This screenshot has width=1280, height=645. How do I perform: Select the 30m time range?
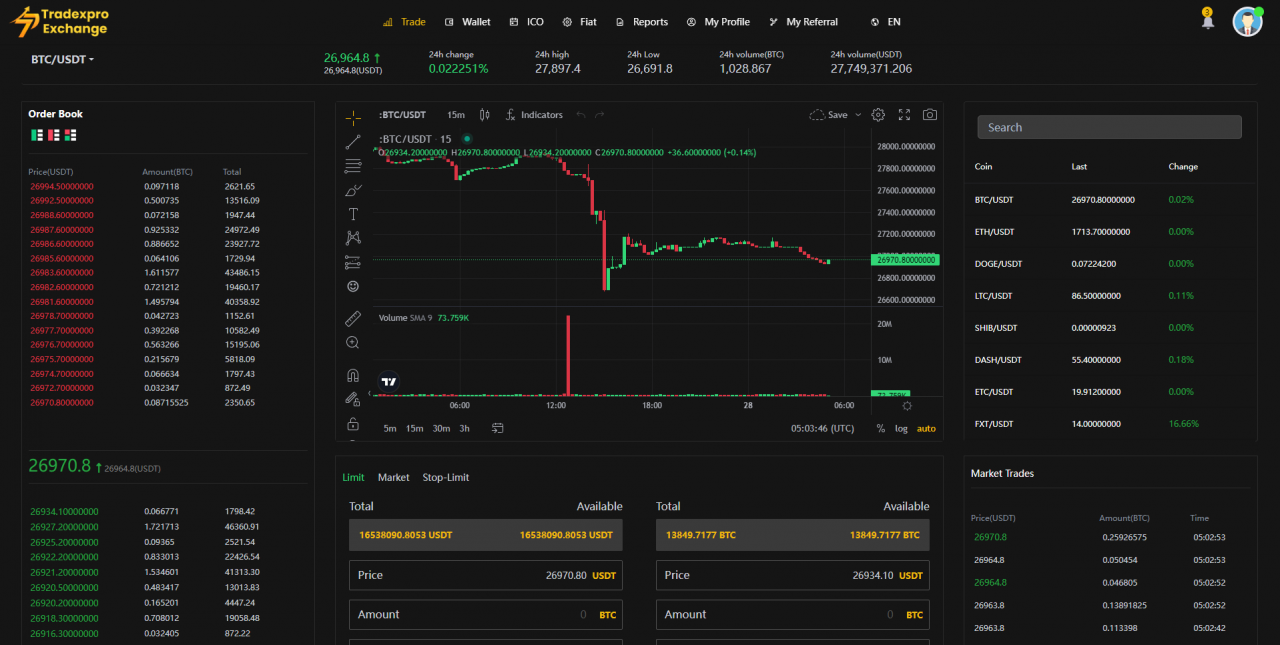(x=441, y=428)
